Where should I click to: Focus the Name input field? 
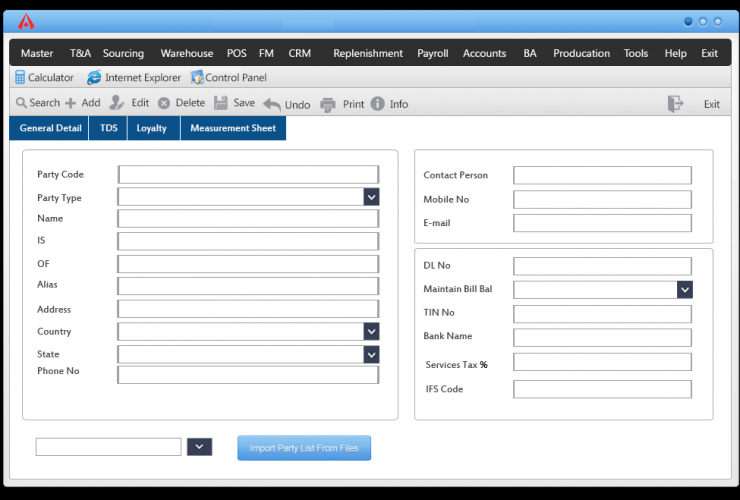(x=248, y=219)
